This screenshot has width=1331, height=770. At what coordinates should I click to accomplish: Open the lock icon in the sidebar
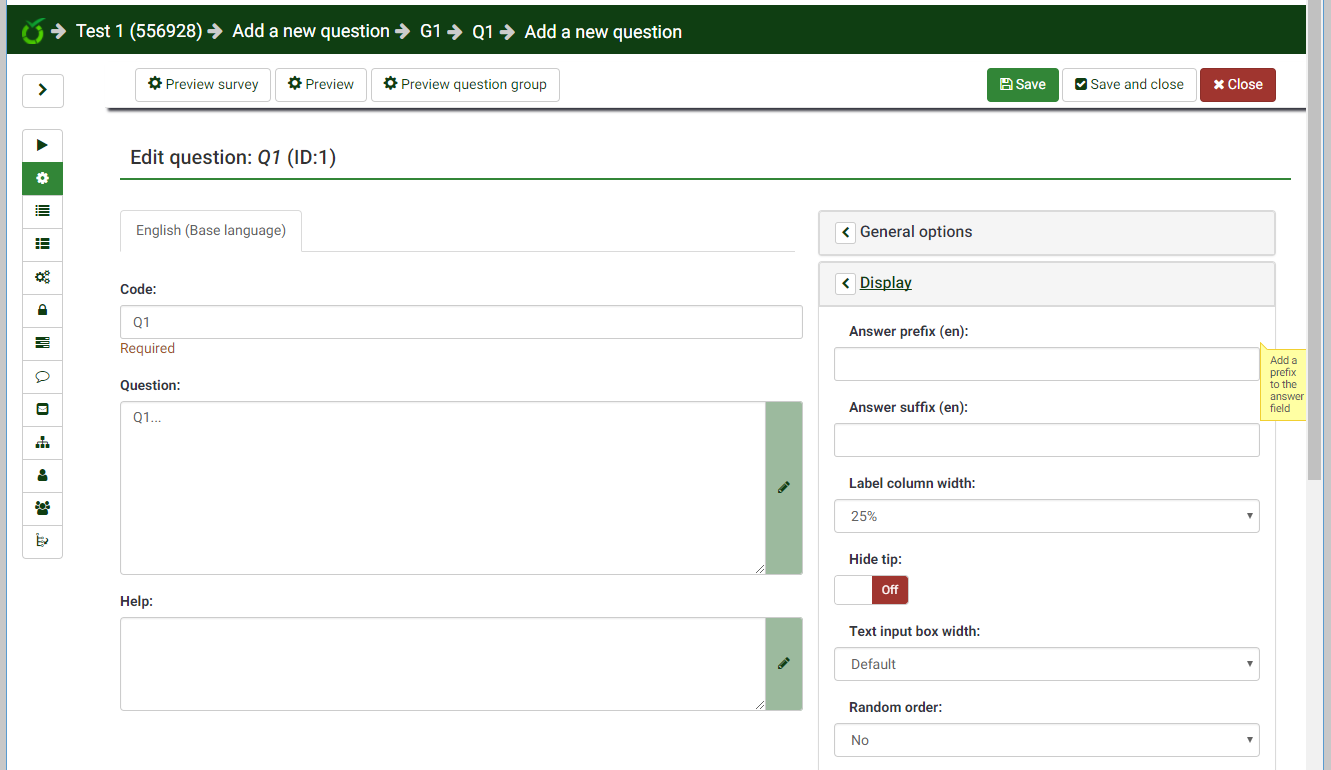pyautogui.click(x=42, y=310)
